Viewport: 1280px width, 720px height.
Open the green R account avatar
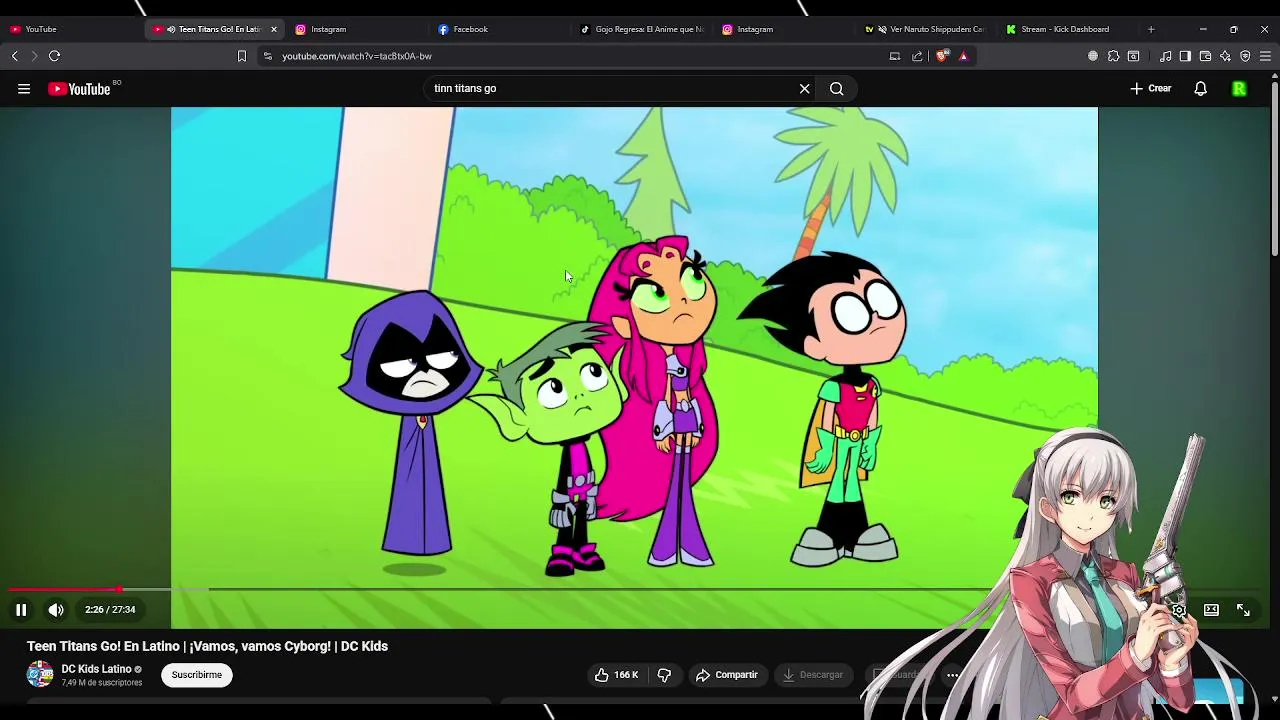click(1239, 89)
